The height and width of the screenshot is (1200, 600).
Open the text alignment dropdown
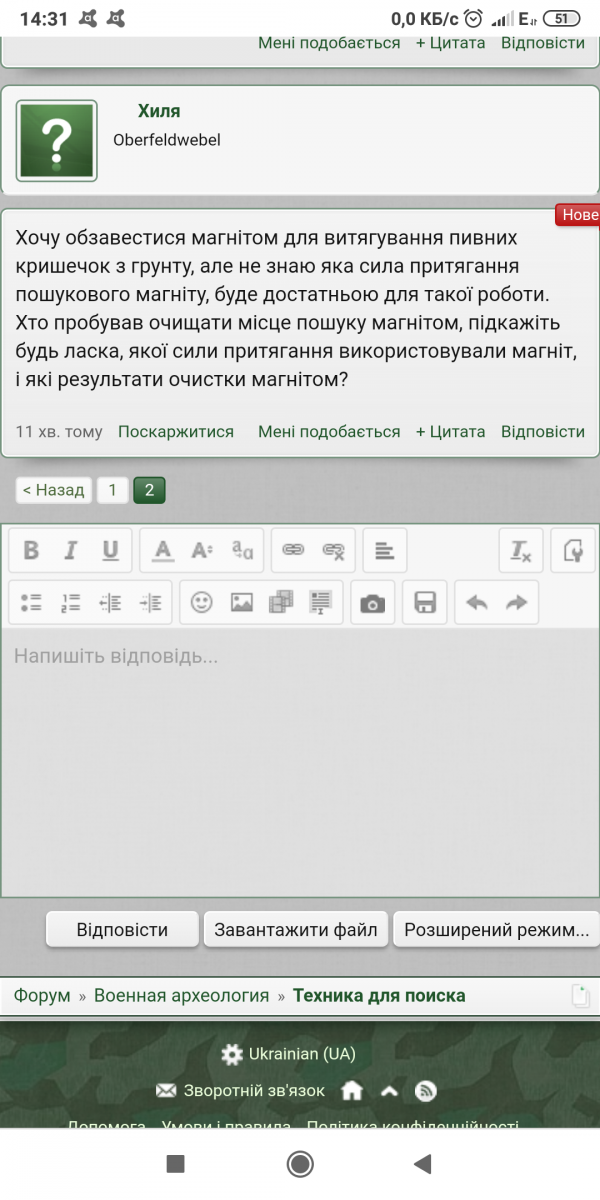pyautogui.click(x=384, y=551)
